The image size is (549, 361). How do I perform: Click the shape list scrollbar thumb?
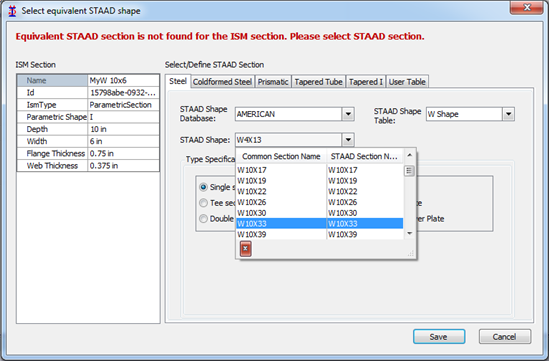[x=409, y=171]
